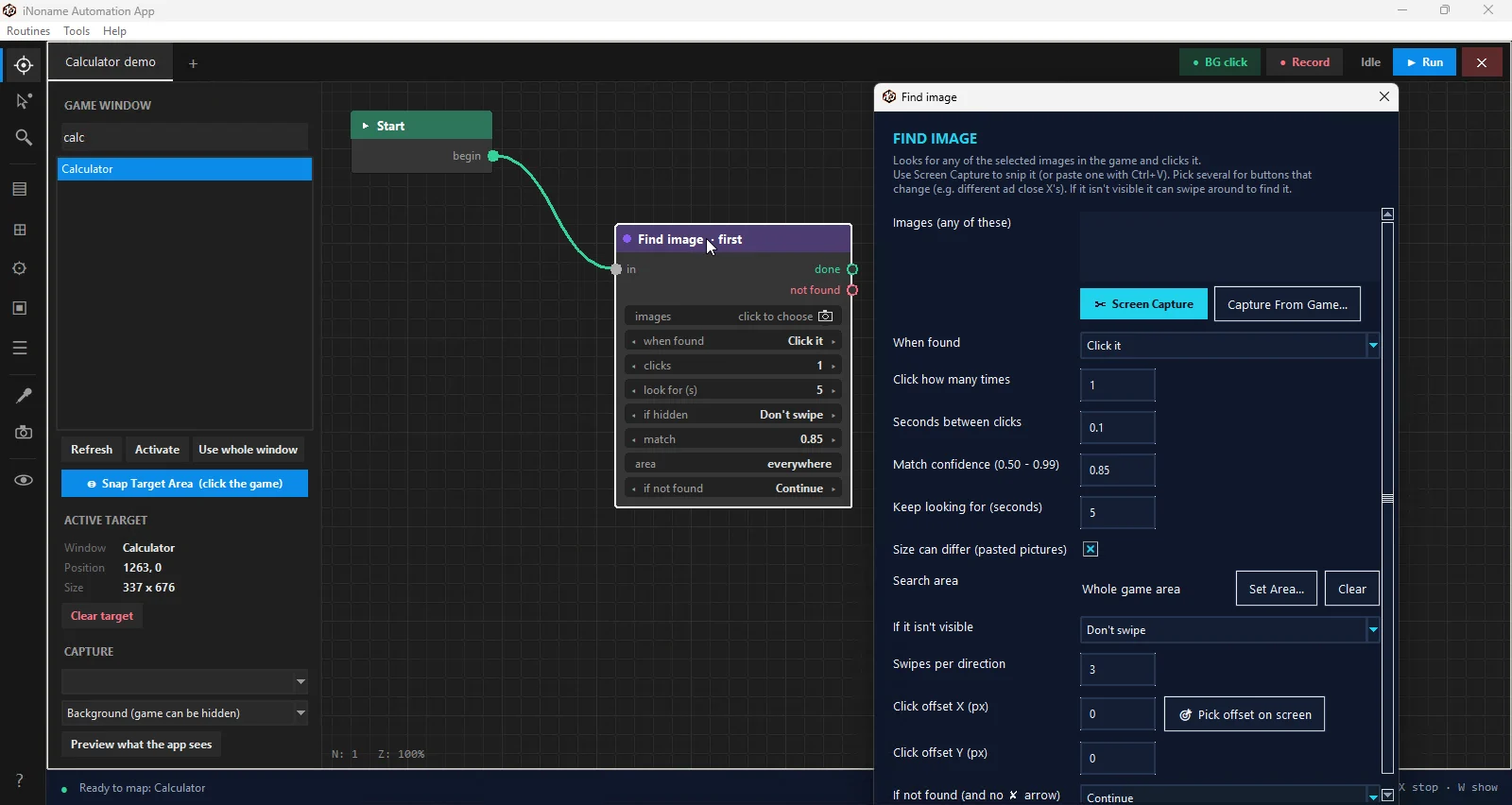
Task: Open the magnifier search tool in the sidebar
Action: 24,138
